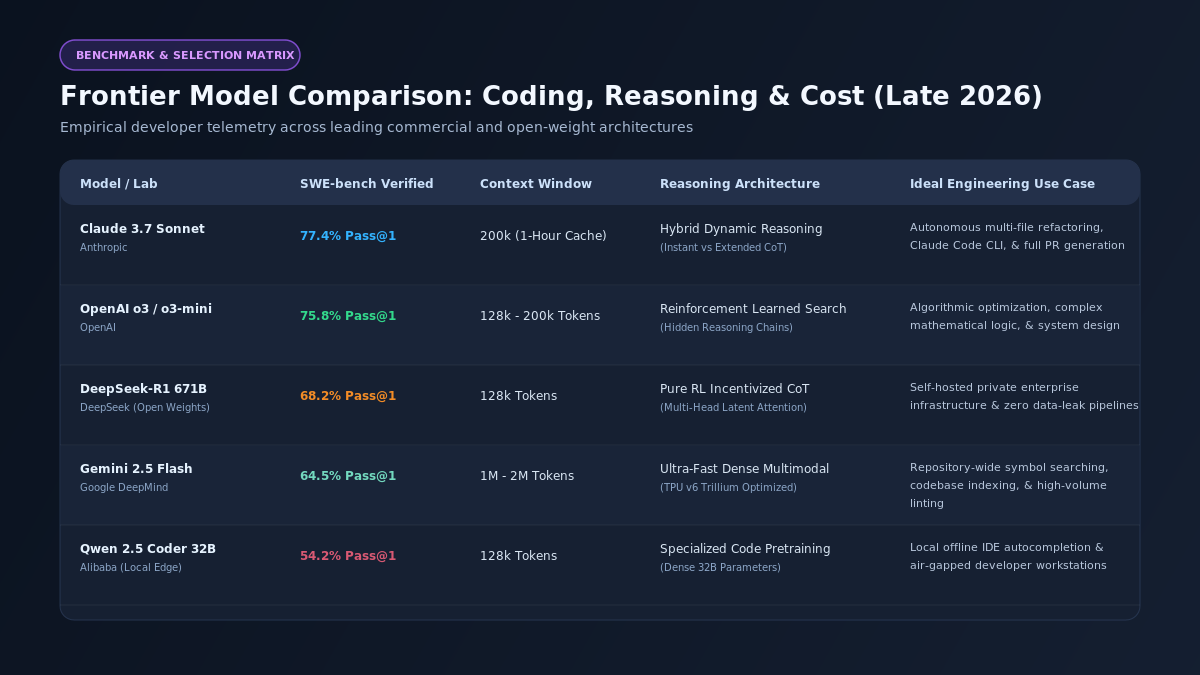The height and width of the screenshot is (675, 1200).
Task: Select the "SWE-bench Verified" column header
Action: pyautogui.click(x=367, y=184)
